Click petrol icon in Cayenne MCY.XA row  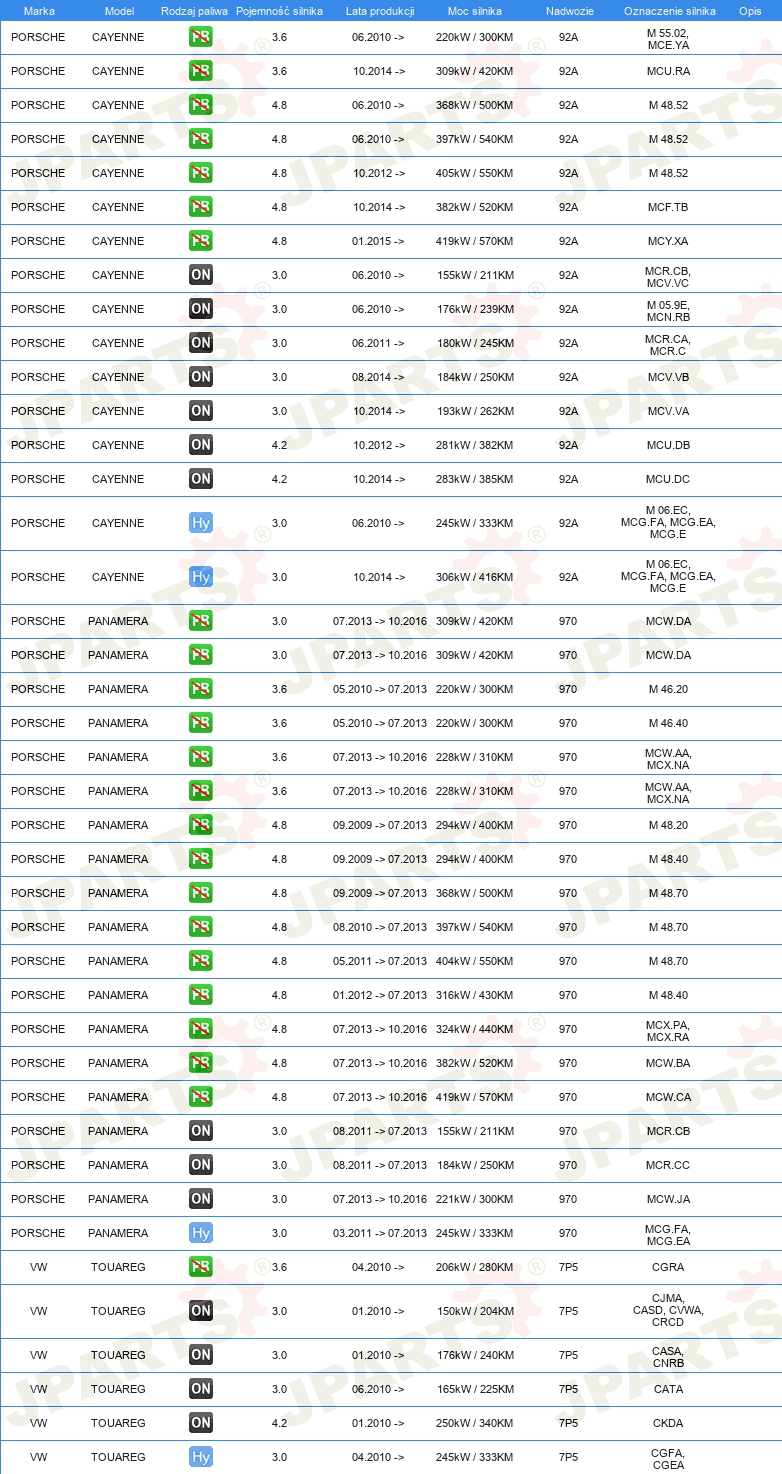(201, 241)
